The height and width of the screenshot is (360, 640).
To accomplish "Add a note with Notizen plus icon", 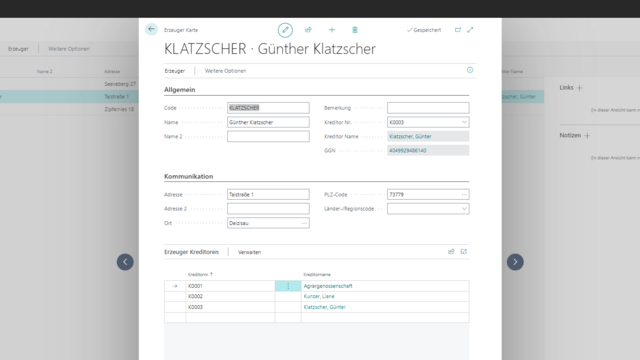I will [x=587, y=136].
